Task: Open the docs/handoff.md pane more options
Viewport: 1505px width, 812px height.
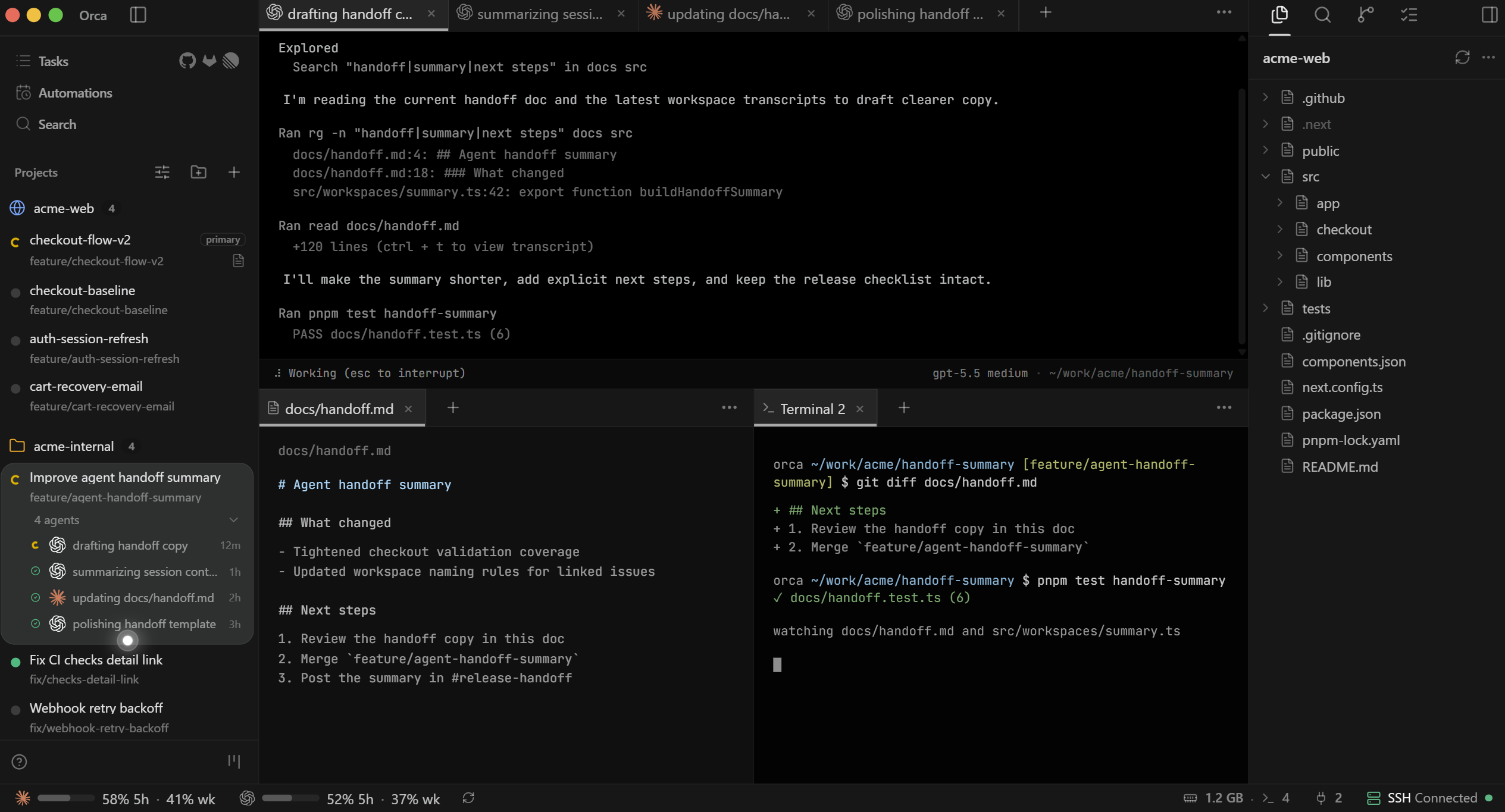Action: tap(729, 407)
